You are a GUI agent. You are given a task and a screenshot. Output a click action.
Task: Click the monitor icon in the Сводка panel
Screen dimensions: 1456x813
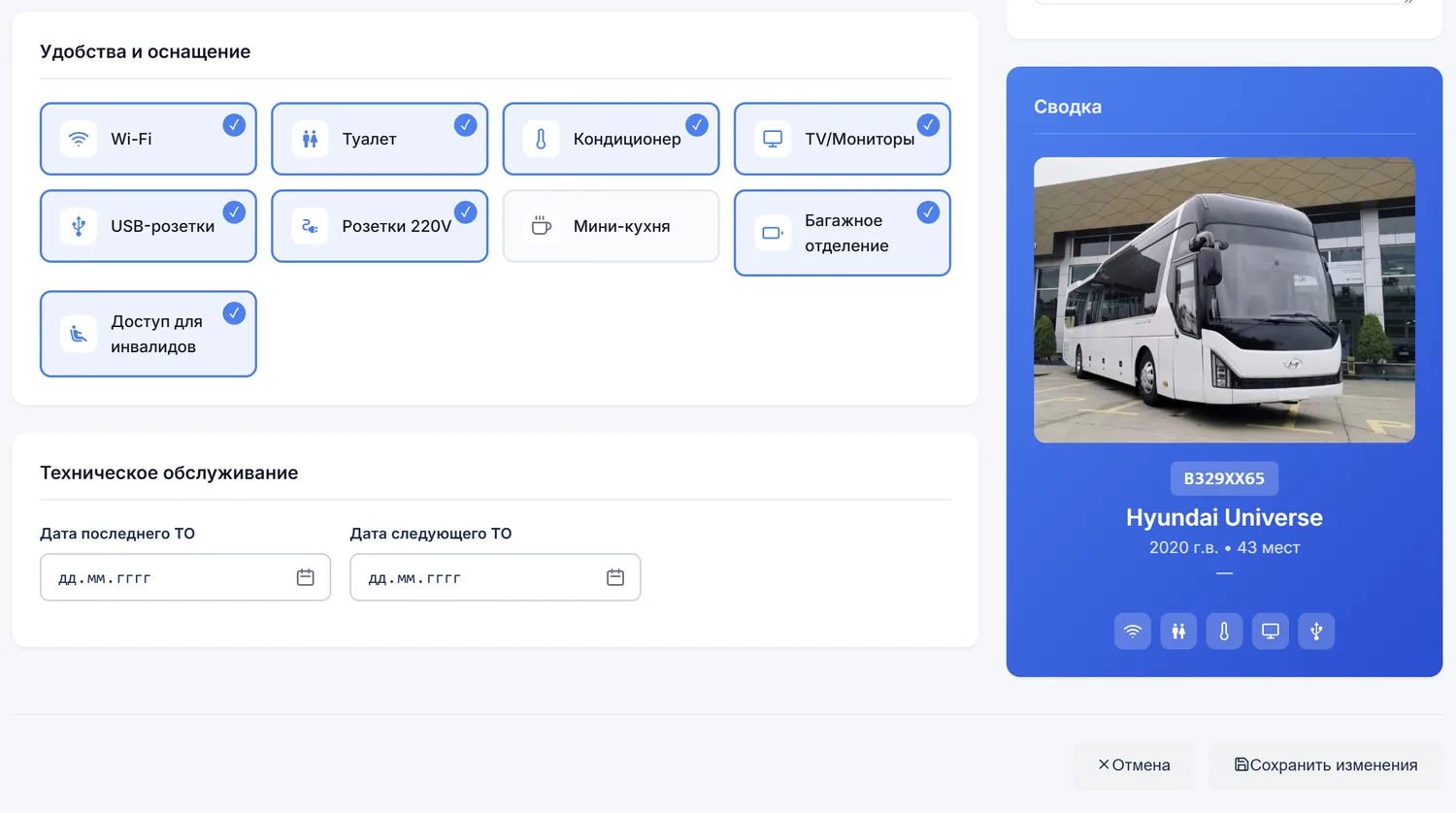pos(1270,632)
